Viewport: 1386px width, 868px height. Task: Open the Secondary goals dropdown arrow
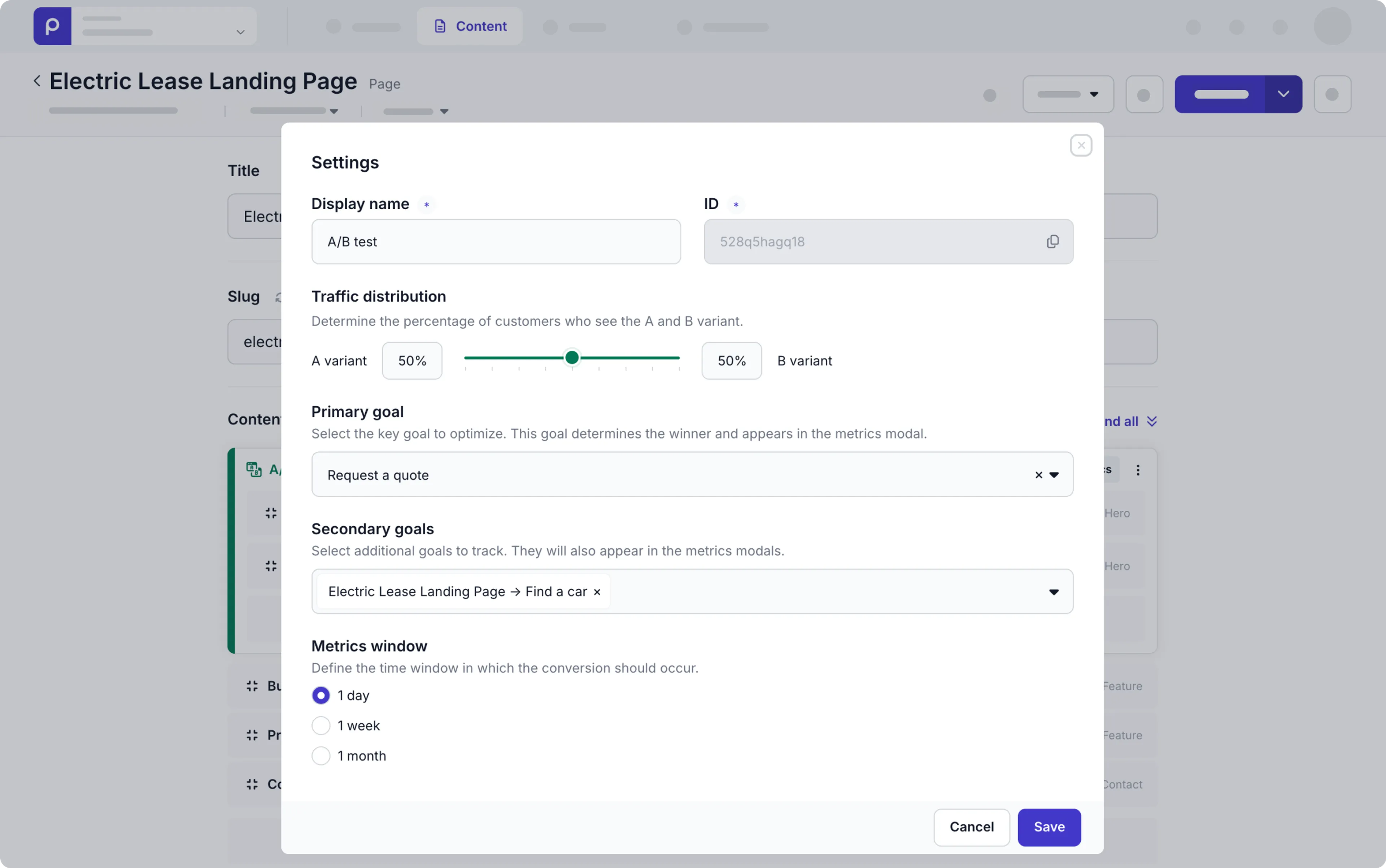(1054, 592)
